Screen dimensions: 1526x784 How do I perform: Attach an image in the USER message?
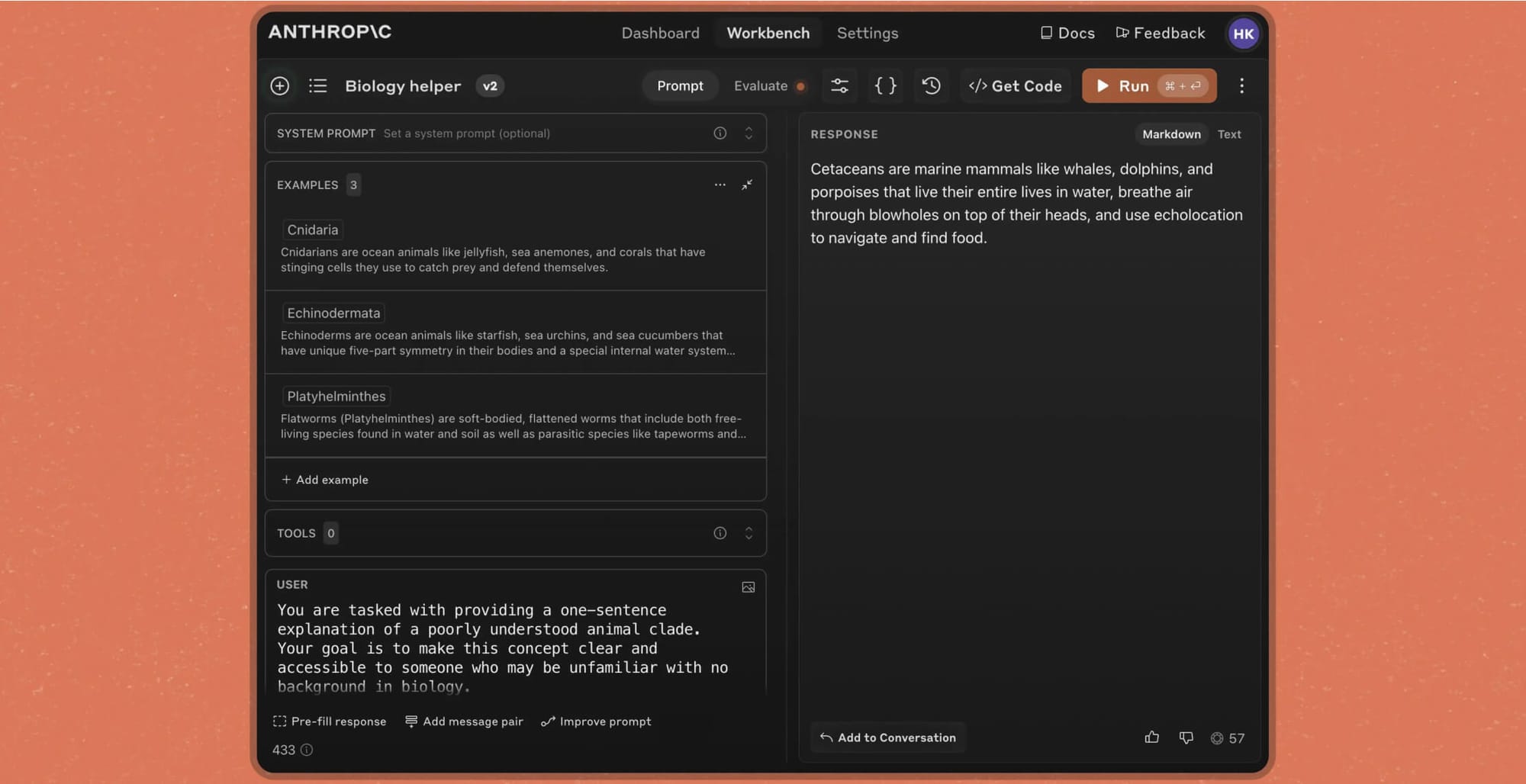[x=749, y=586]
